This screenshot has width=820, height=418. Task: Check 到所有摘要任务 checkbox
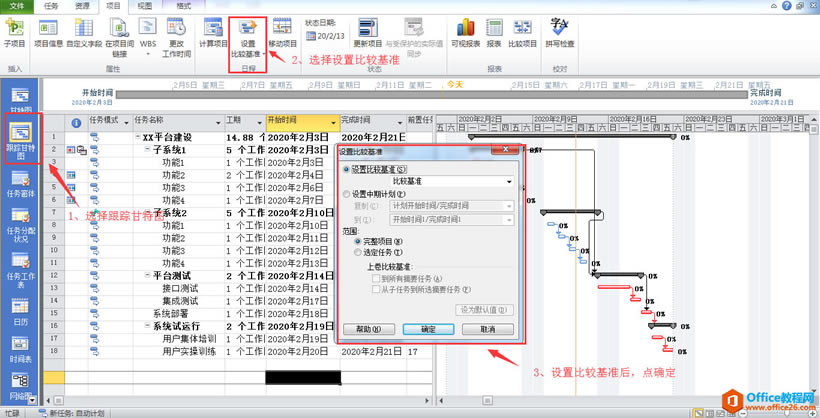(375, 279)
